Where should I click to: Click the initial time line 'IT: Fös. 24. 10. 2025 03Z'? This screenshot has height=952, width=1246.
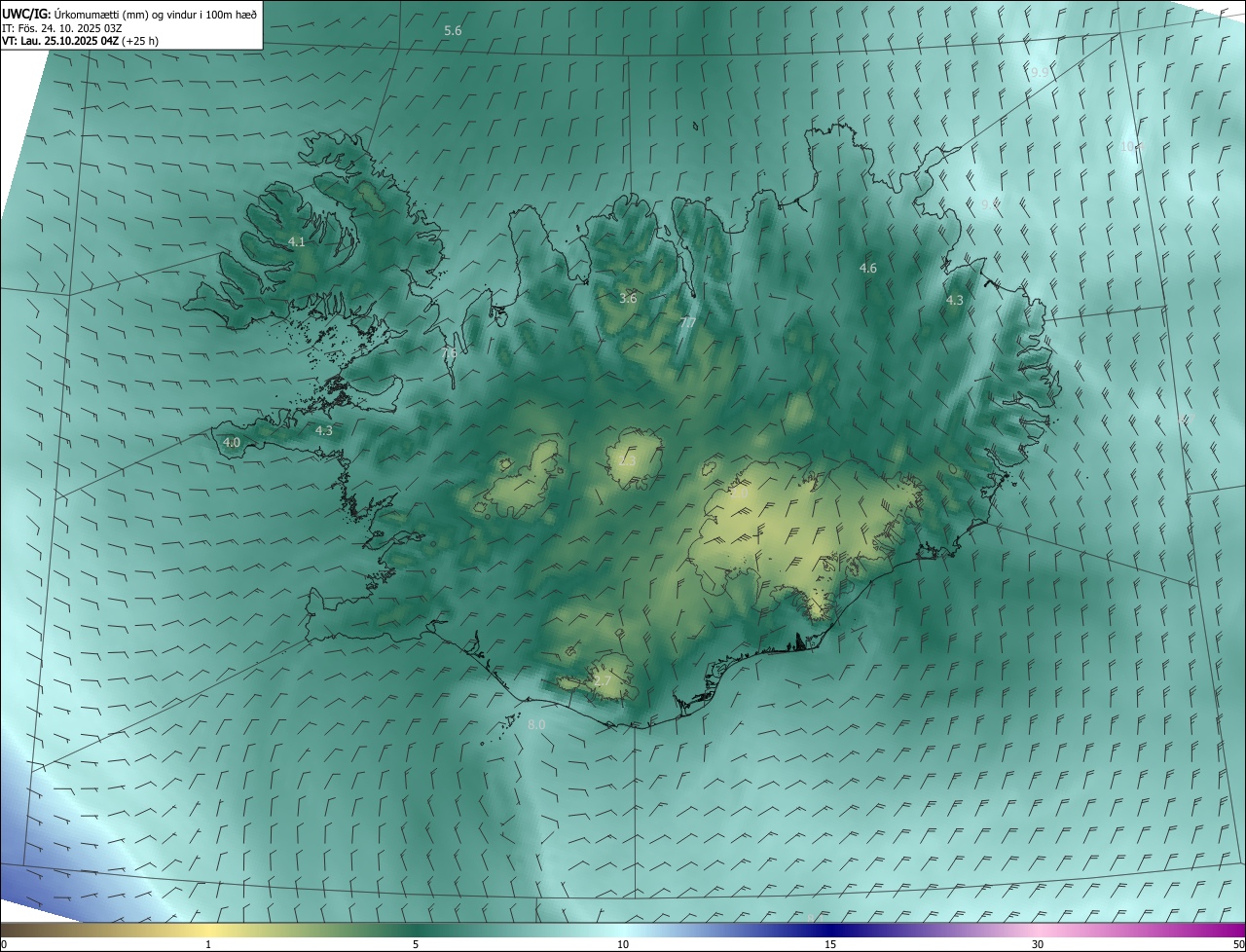click(62, 27)
